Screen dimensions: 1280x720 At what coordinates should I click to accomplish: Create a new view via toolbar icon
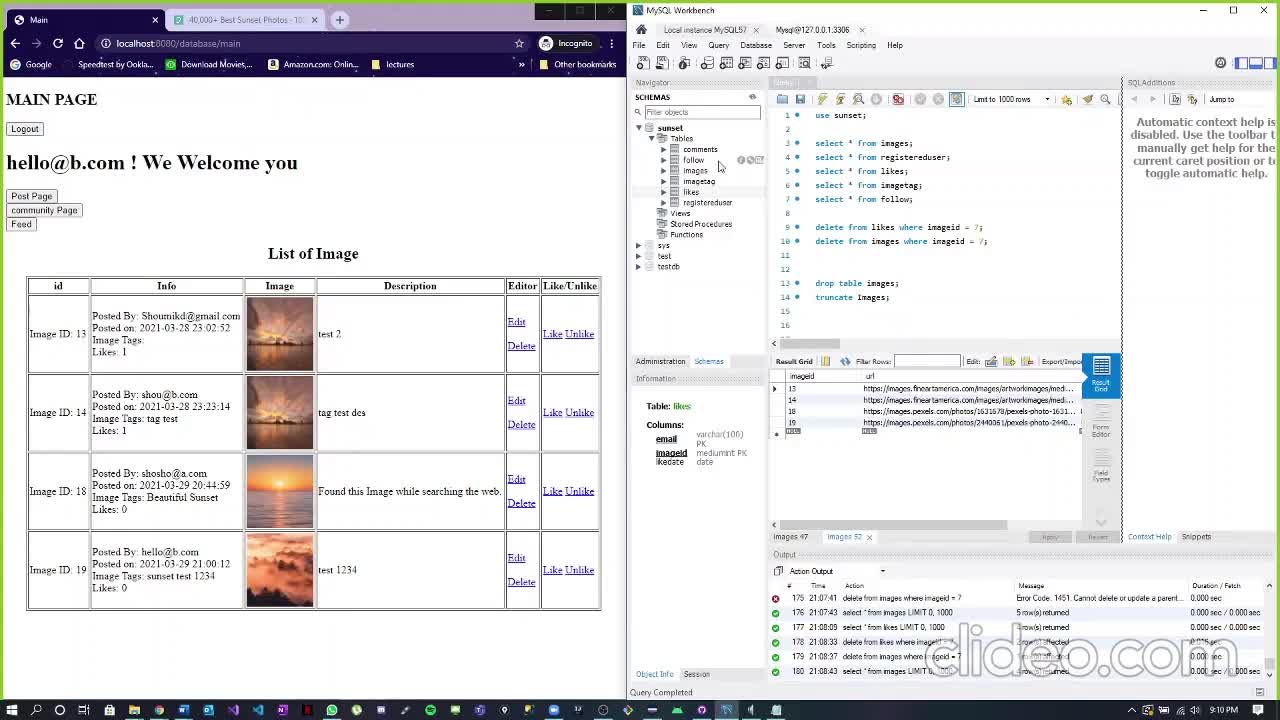click(x=745, y=63)
